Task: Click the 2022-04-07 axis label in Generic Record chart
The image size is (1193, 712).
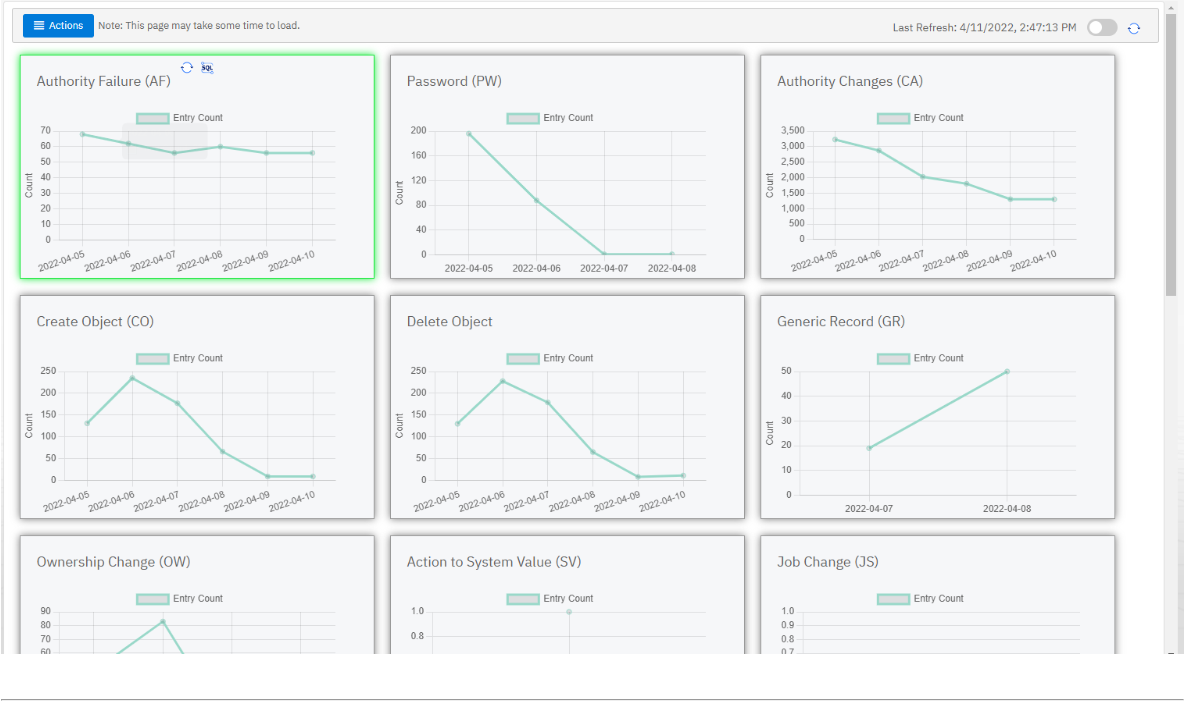Action: [x=869, y=509]
